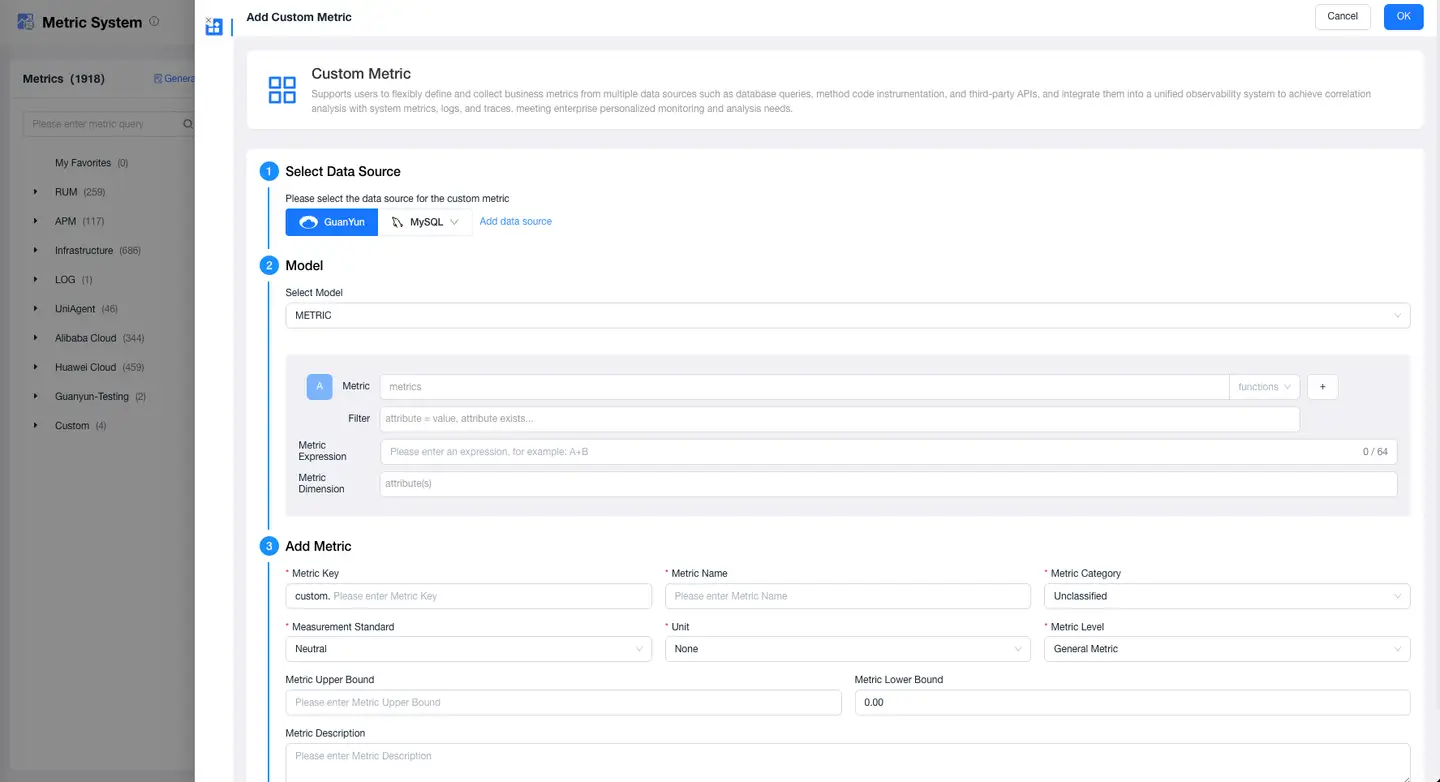This screenshot has height=782, width=1440.
Task: Click the blue query A badge
Action: [319, 387]
